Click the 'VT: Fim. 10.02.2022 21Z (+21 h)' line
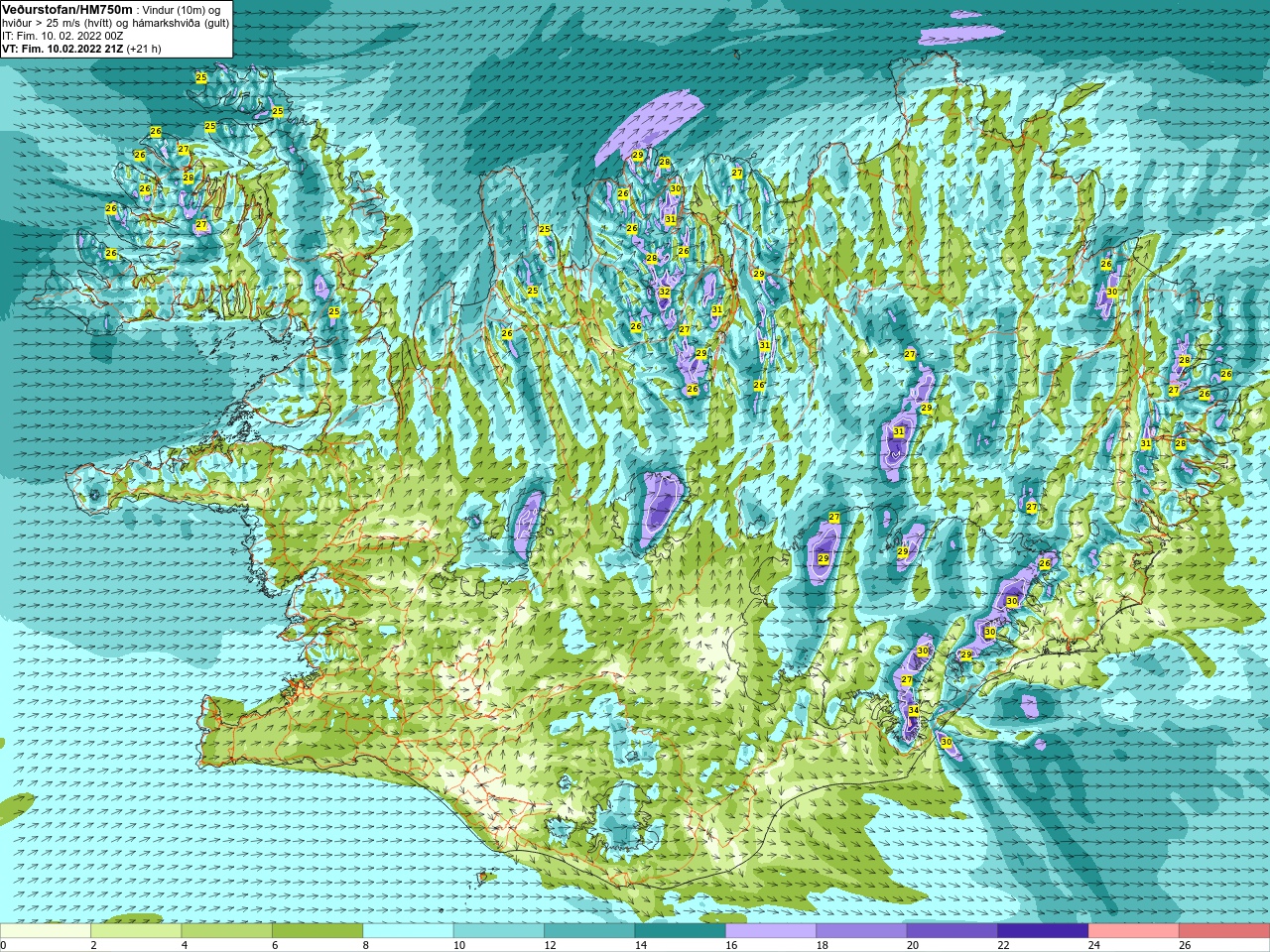This screenshot has height=952, width=1270. pyautogui.click(x=81, y=49)
